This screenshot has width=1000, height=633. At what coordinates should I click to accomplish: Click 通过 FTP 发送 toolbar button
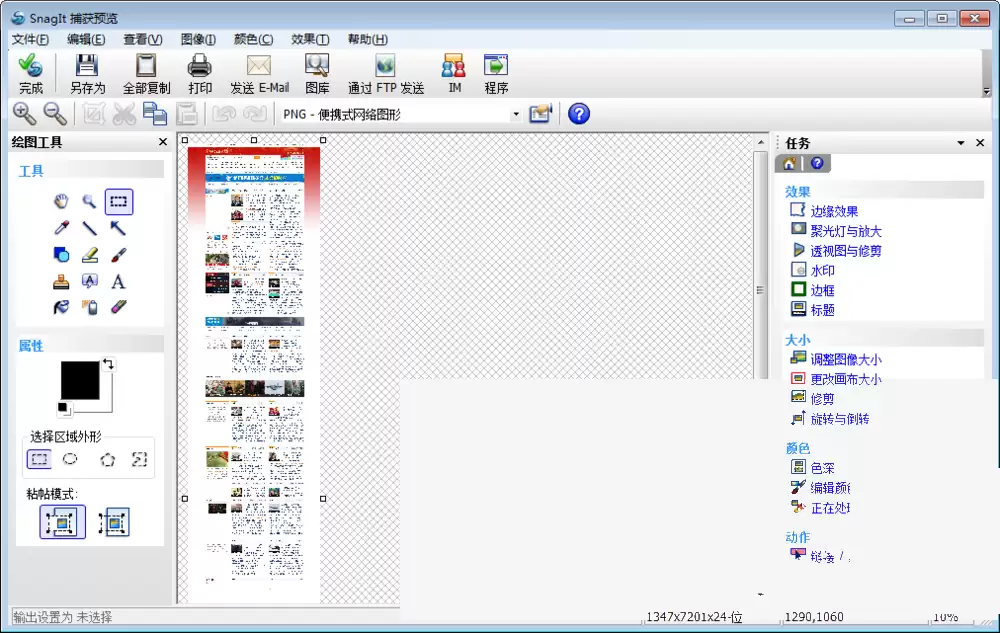(386, 75)
